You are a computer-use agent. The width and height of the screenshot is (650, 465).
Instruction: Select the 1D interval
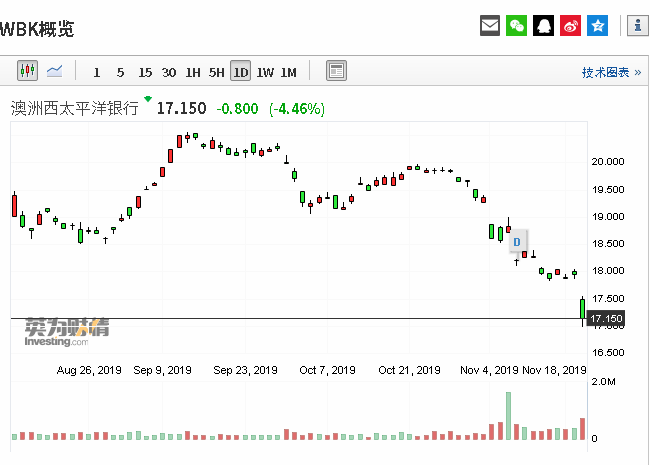240,71
